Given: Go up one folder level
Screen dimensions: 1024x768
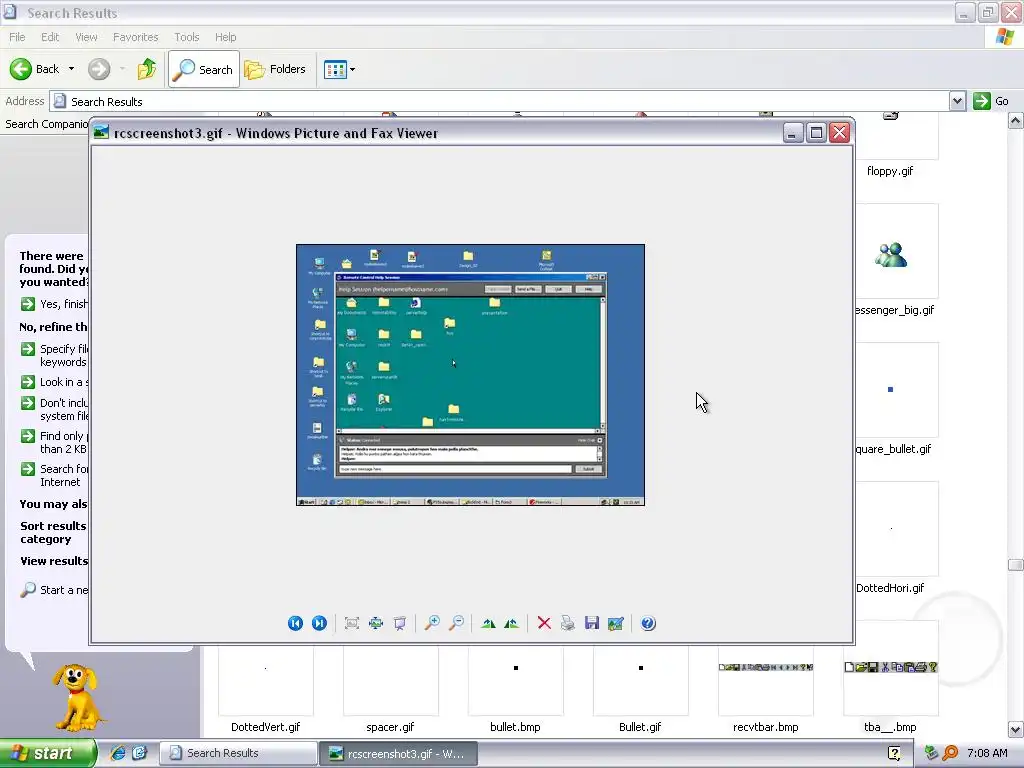Looking at the screenshot, I should (x=147, y=69).
